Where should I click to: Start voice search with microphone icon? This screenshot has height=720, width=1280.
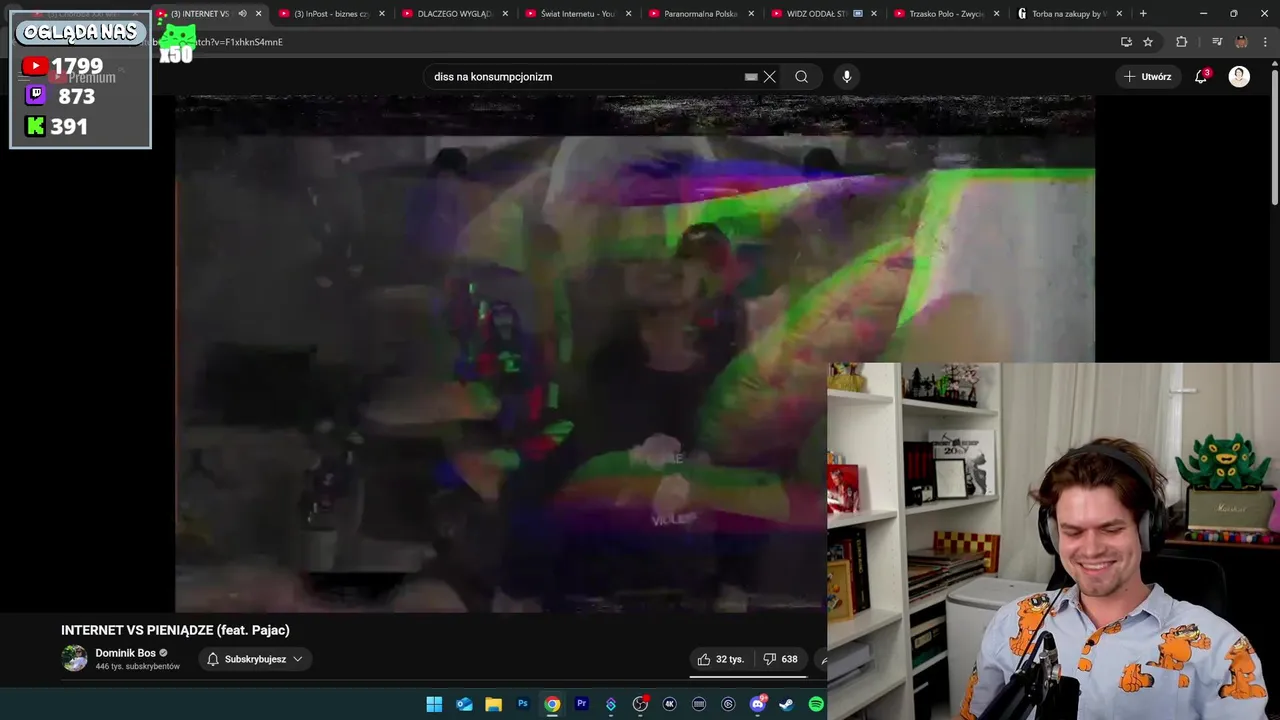click(x=847, y=76)
